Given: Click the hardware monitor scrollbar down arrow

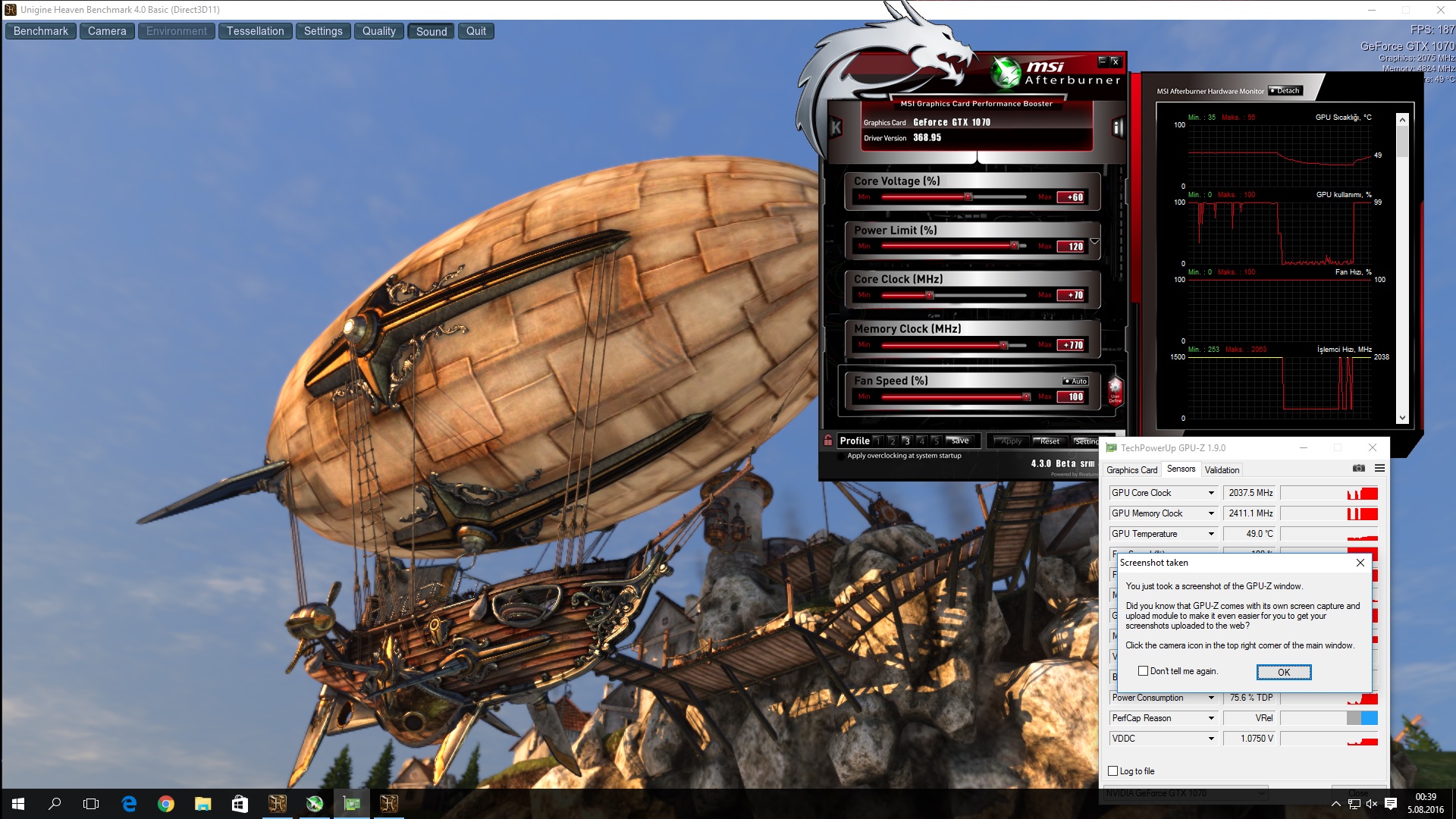Looking at the screenshot, I should pos(1402,418).
